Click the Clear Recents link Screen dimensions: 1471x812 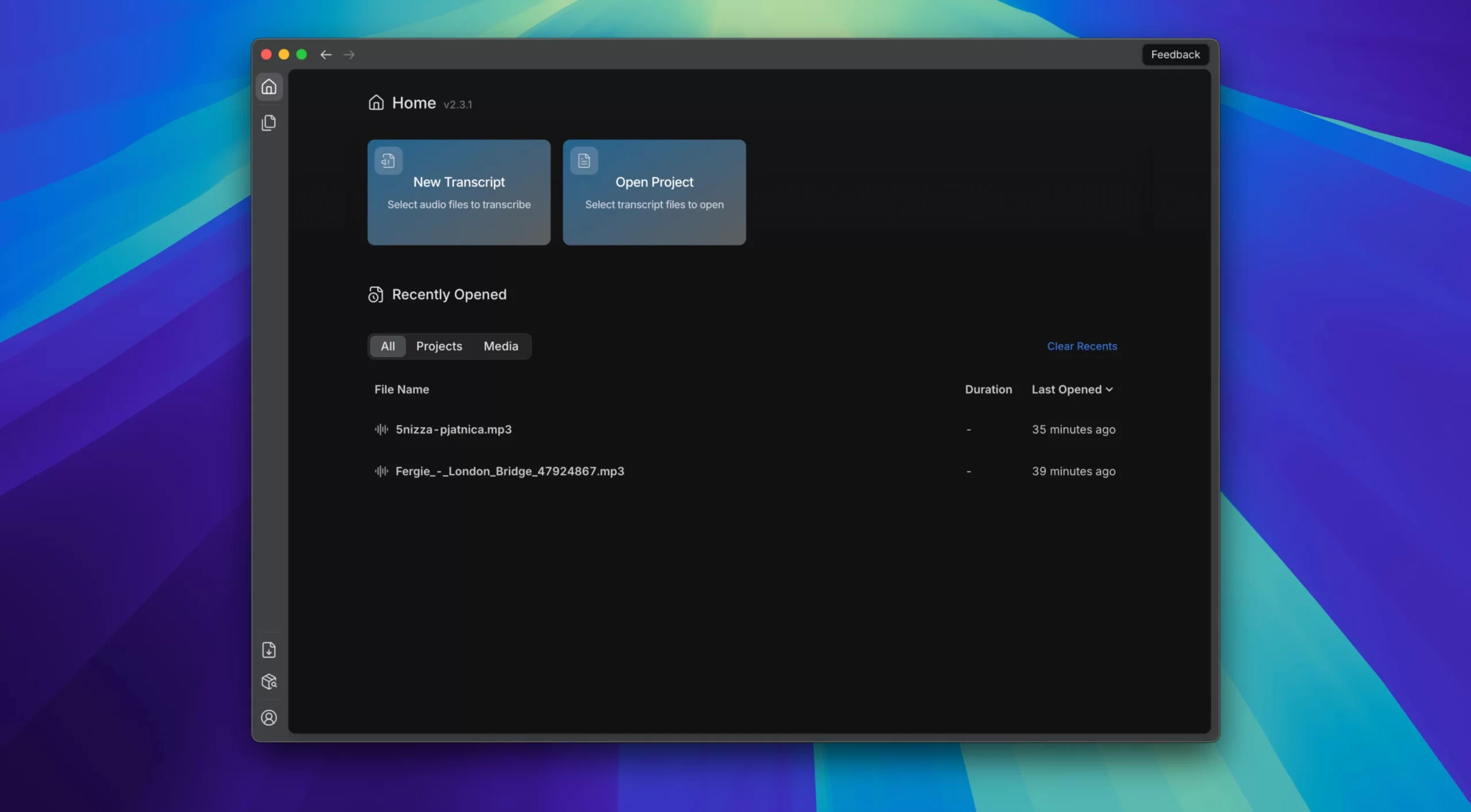tap(1081, 346)
